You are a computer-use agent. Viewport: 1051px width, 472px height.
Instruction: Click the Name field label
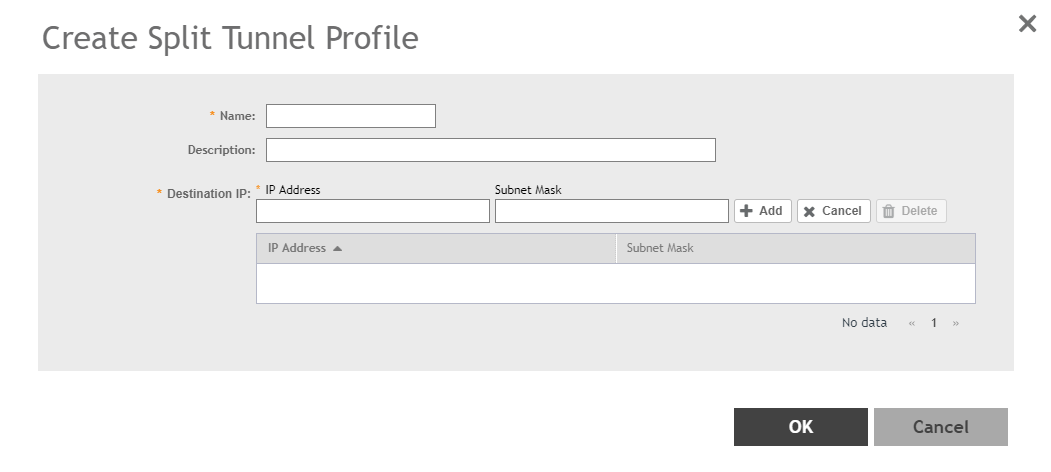[x=237, y=116]
